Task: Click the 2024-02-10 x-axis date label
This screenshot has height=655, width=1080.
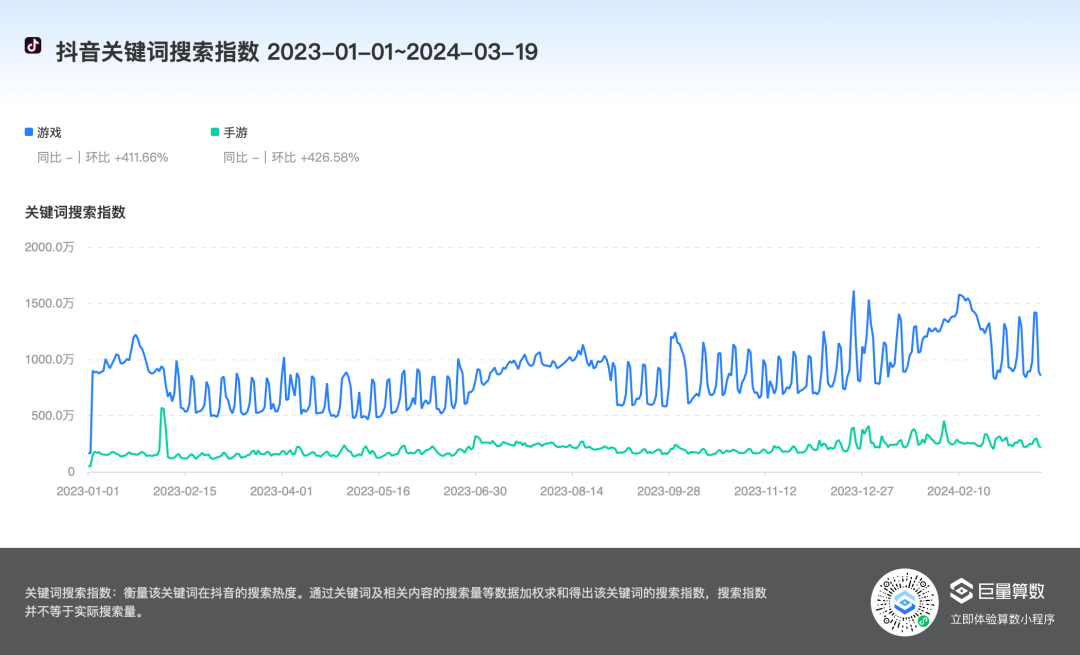Action: 958,491
